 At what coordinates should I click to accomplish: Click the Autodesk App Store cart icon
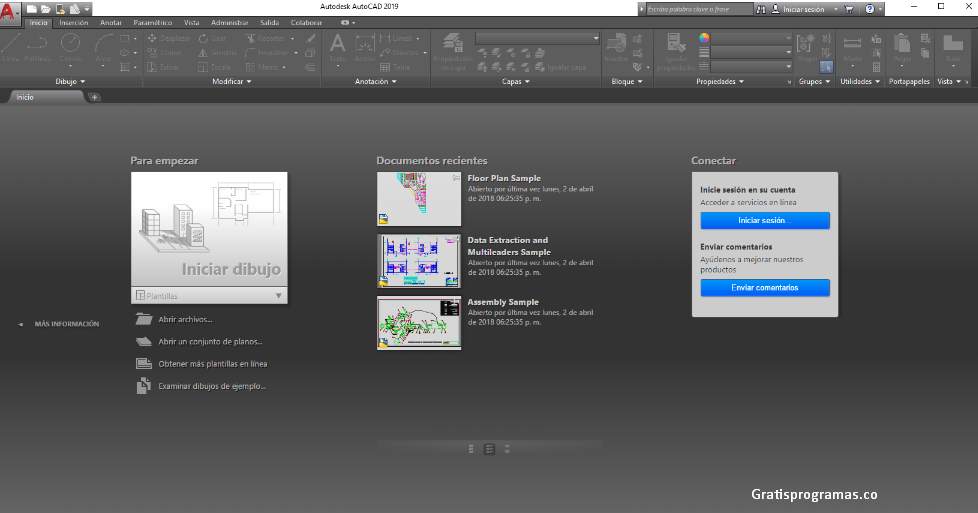(849, 8)
